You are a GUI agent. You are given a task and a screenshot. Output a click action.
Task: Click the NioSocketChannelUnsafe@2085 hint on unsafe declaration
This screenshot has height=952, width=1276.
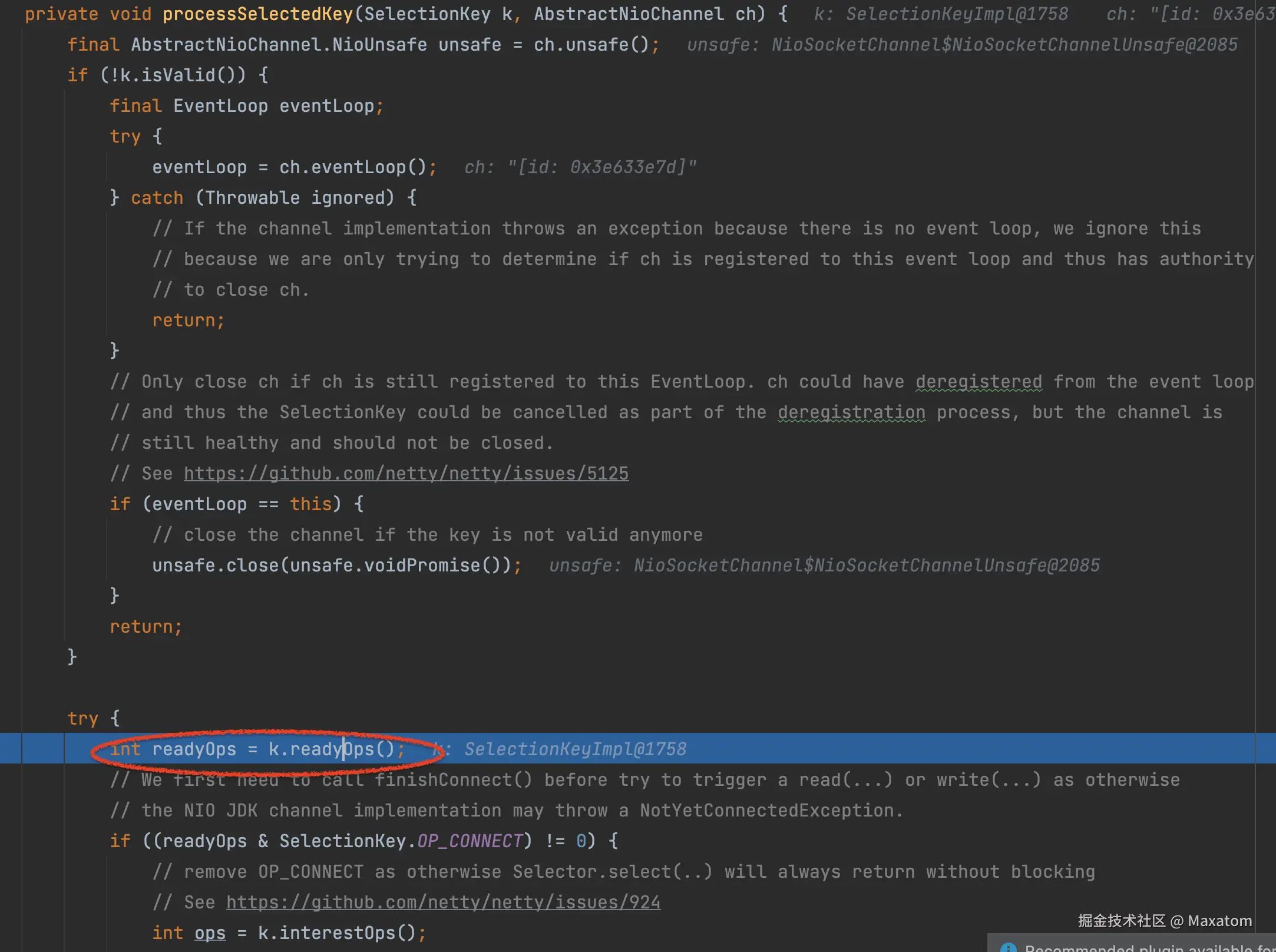1004,45
